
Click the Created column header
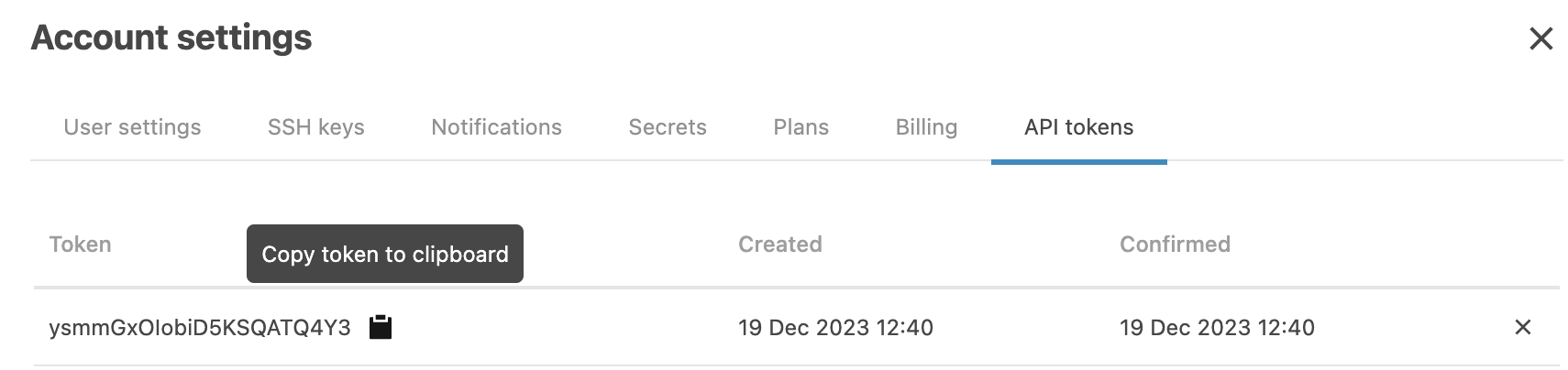point(779,245)
